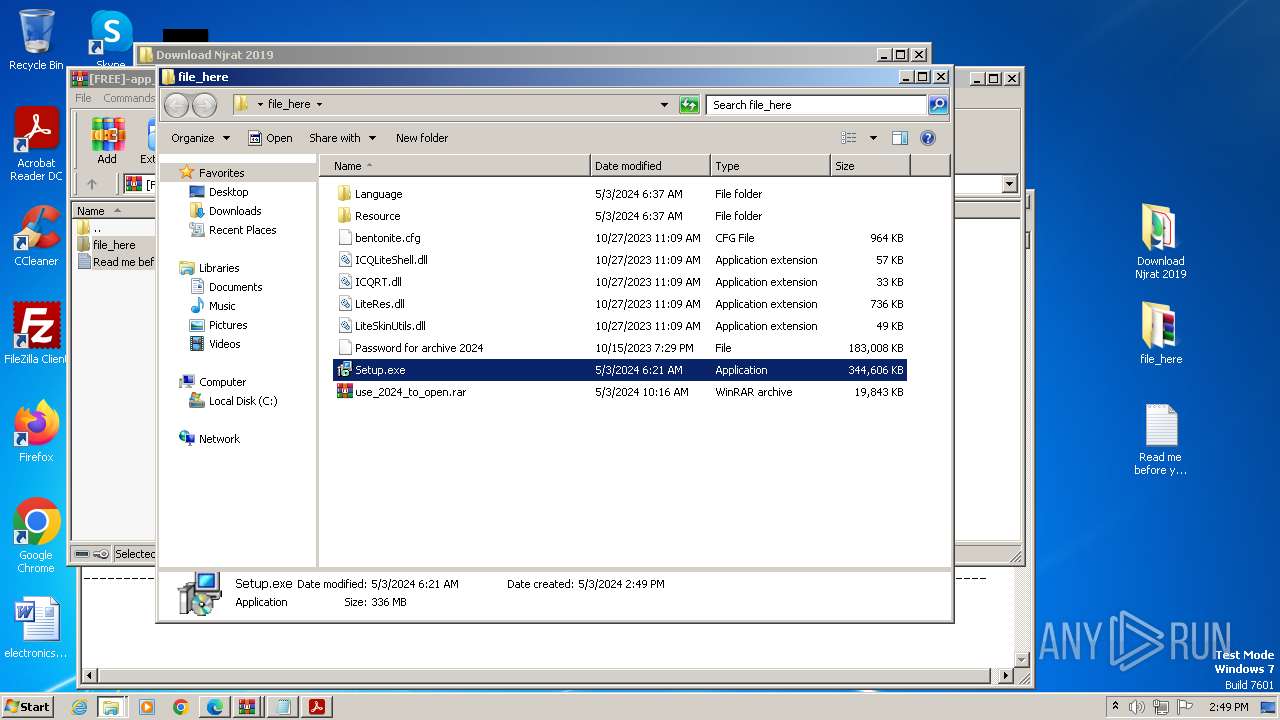
Task: Open Pictures library in navigation pane
Action: [228, 325]
